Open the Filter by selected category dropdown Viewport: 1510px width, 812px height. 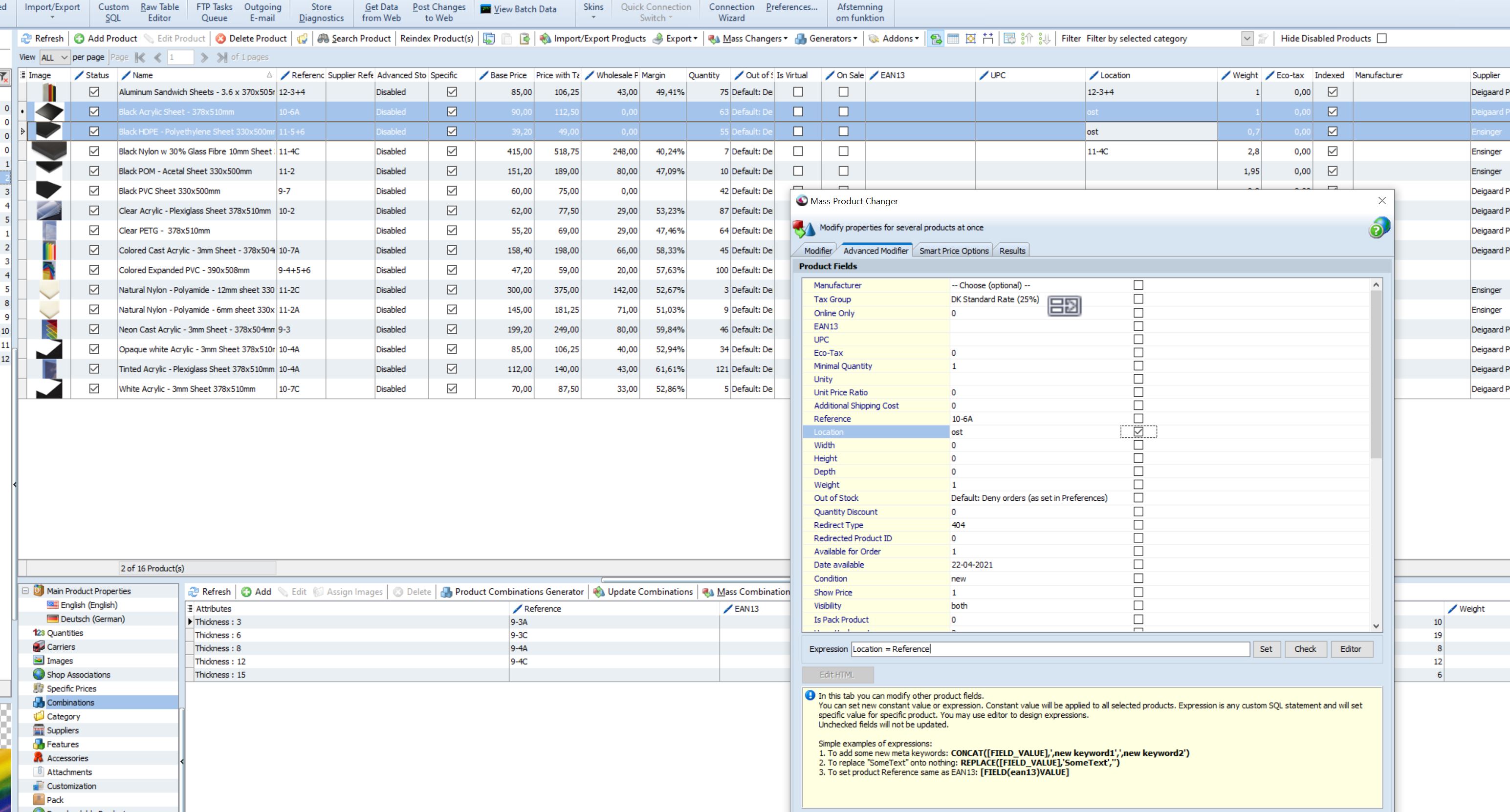tap(1247, 39)
